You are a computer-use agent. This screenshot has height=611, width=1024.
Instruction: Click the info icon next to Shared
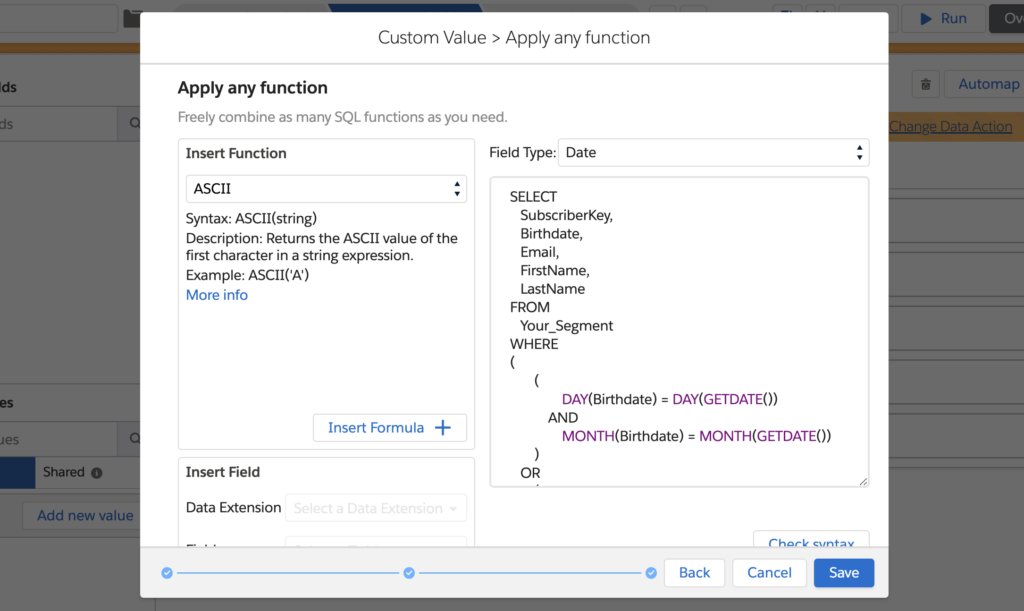point(97,473)
